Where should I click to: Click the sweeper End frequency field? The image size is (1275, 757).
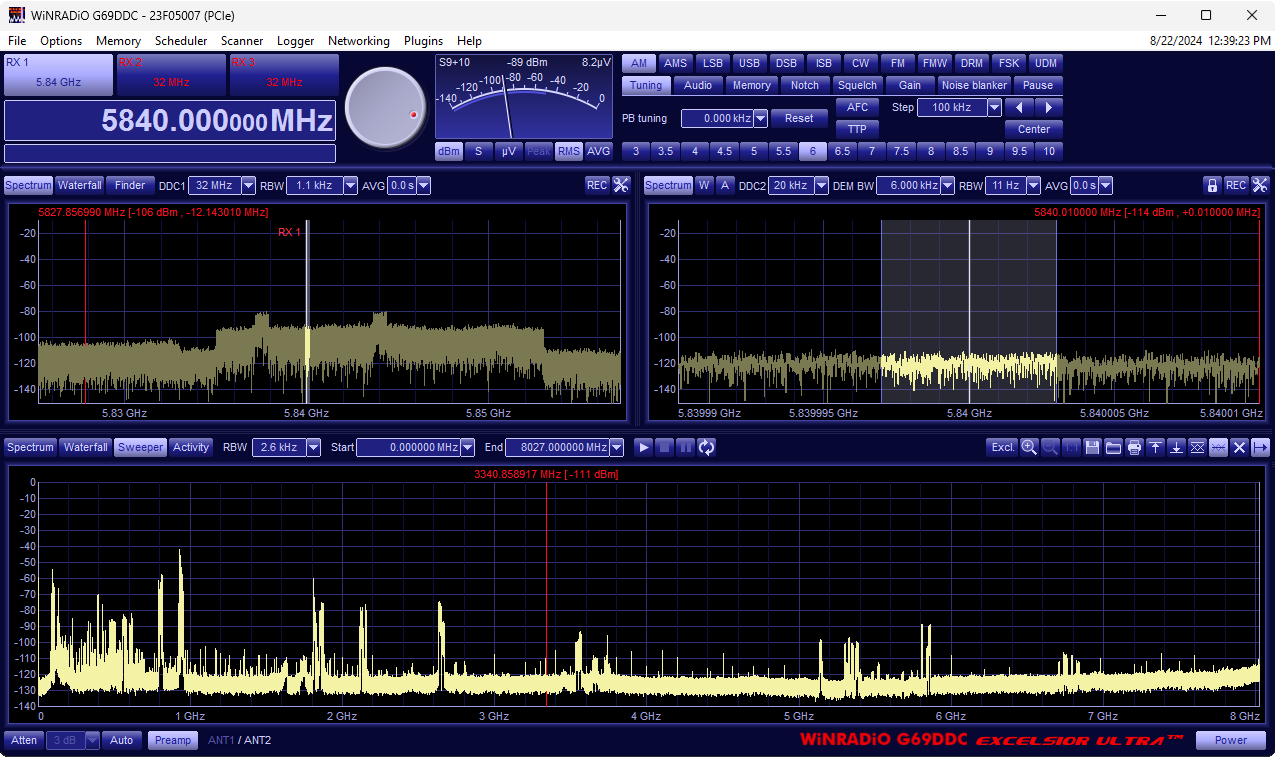coord(556,447)
